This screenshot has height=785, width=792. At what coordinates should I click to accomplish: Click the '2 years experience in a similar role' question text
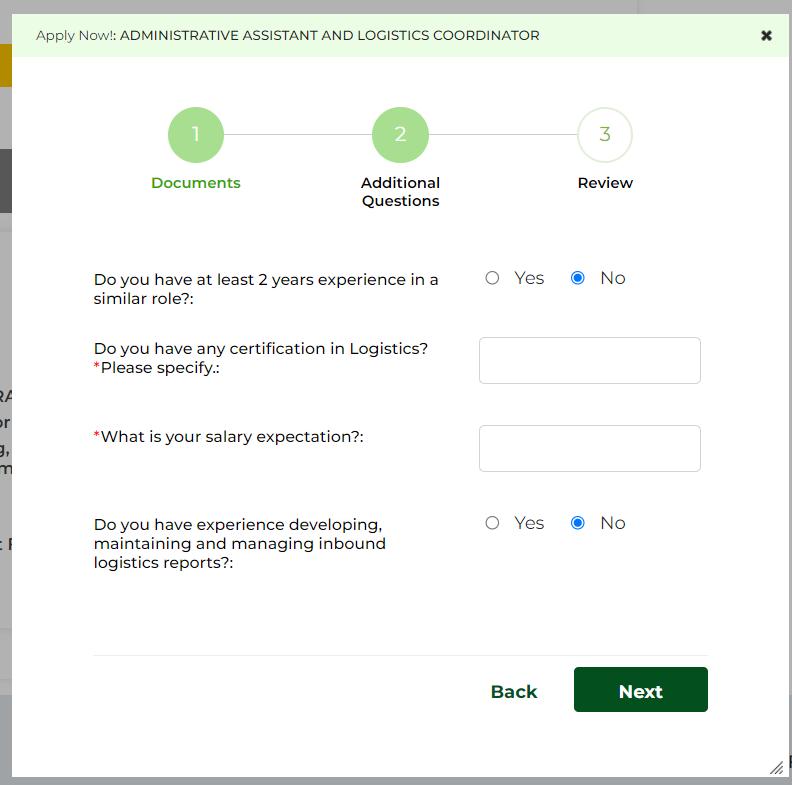(266, 289)
